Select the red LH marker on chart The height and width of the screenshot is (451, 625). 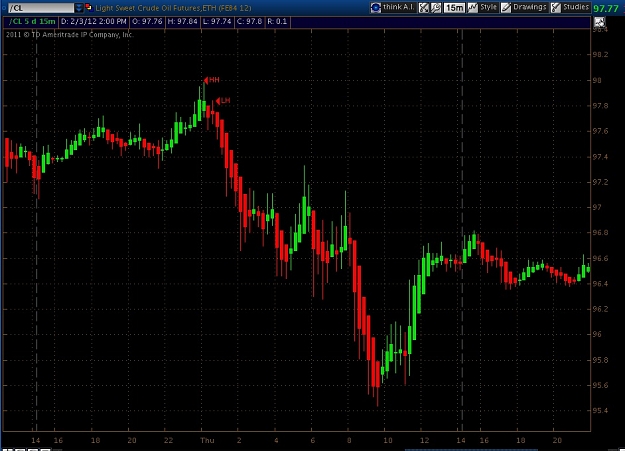[x=223, y=100]
